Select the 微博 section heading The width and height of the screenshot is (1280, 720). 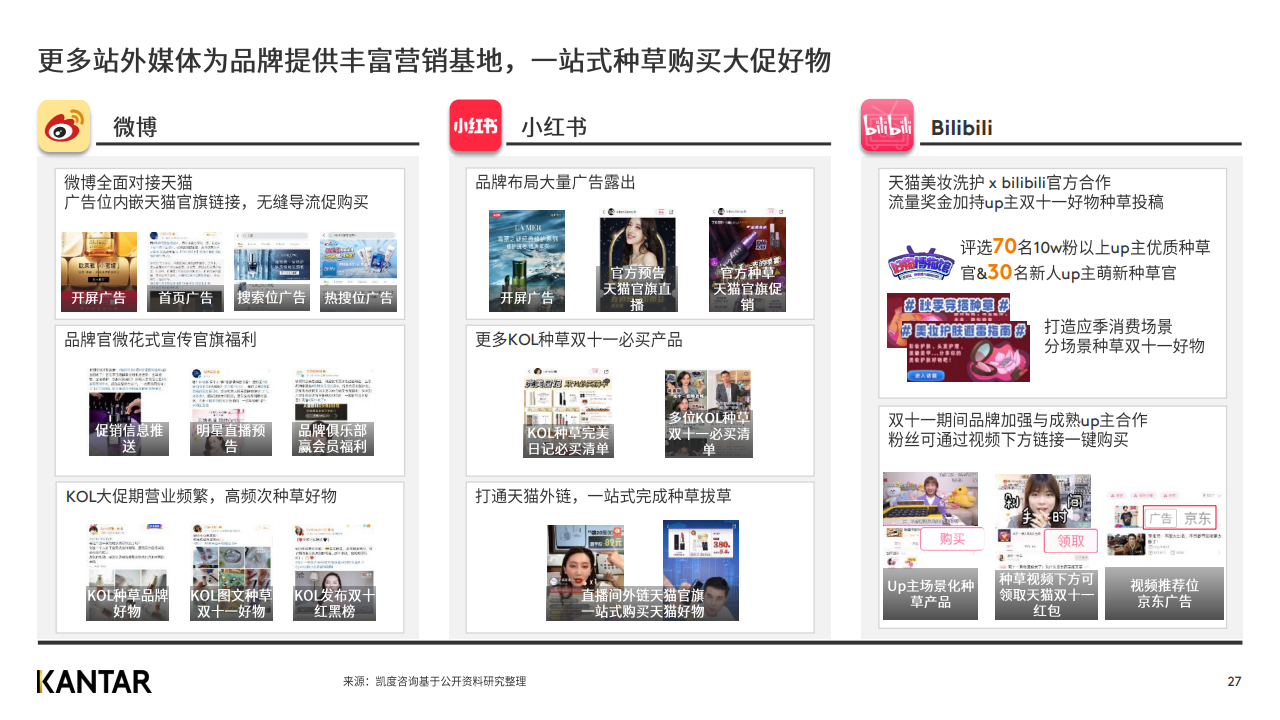pyautogui.click(x=135, y=127)
